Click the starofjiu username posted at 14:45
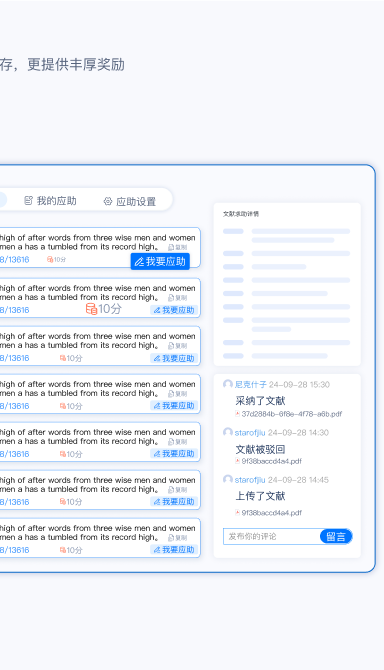 [x=250, y=480]
